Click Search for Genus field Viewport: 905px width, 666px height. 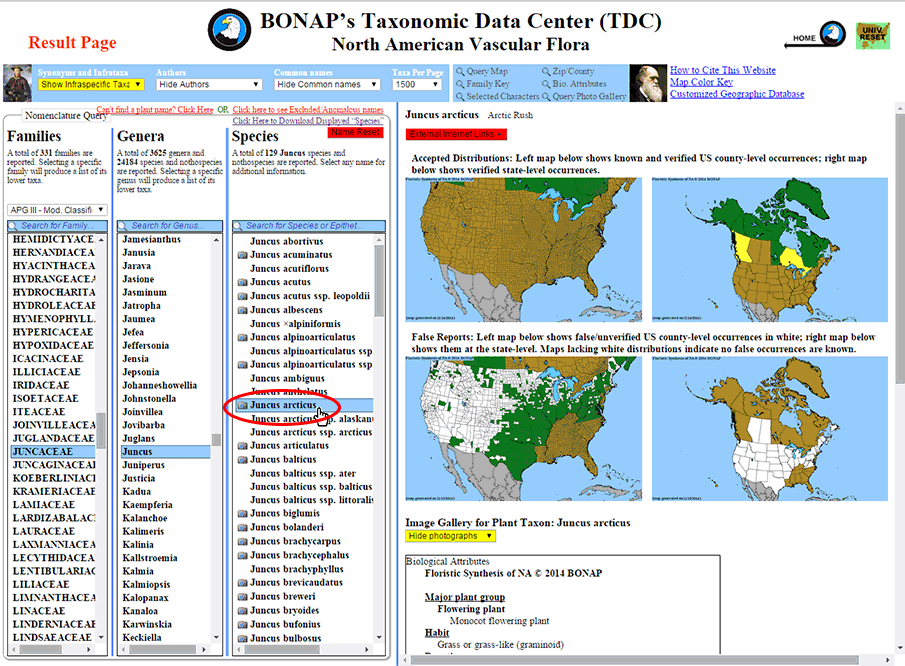pos(170,226)
